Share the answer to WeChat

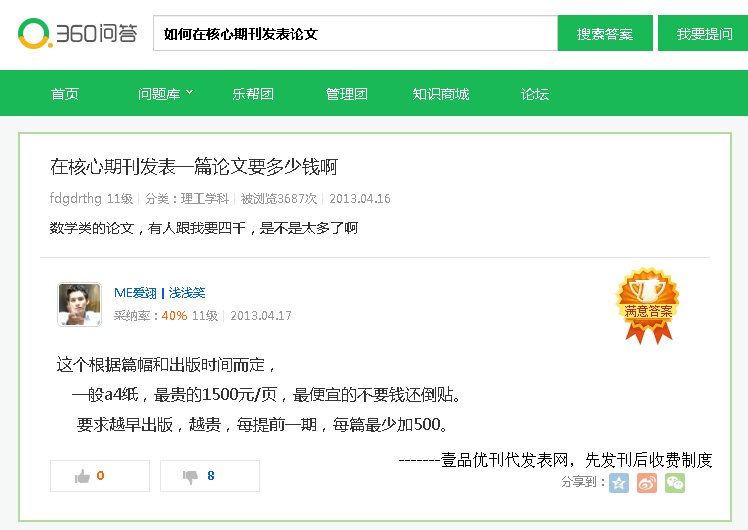point(675,483)
